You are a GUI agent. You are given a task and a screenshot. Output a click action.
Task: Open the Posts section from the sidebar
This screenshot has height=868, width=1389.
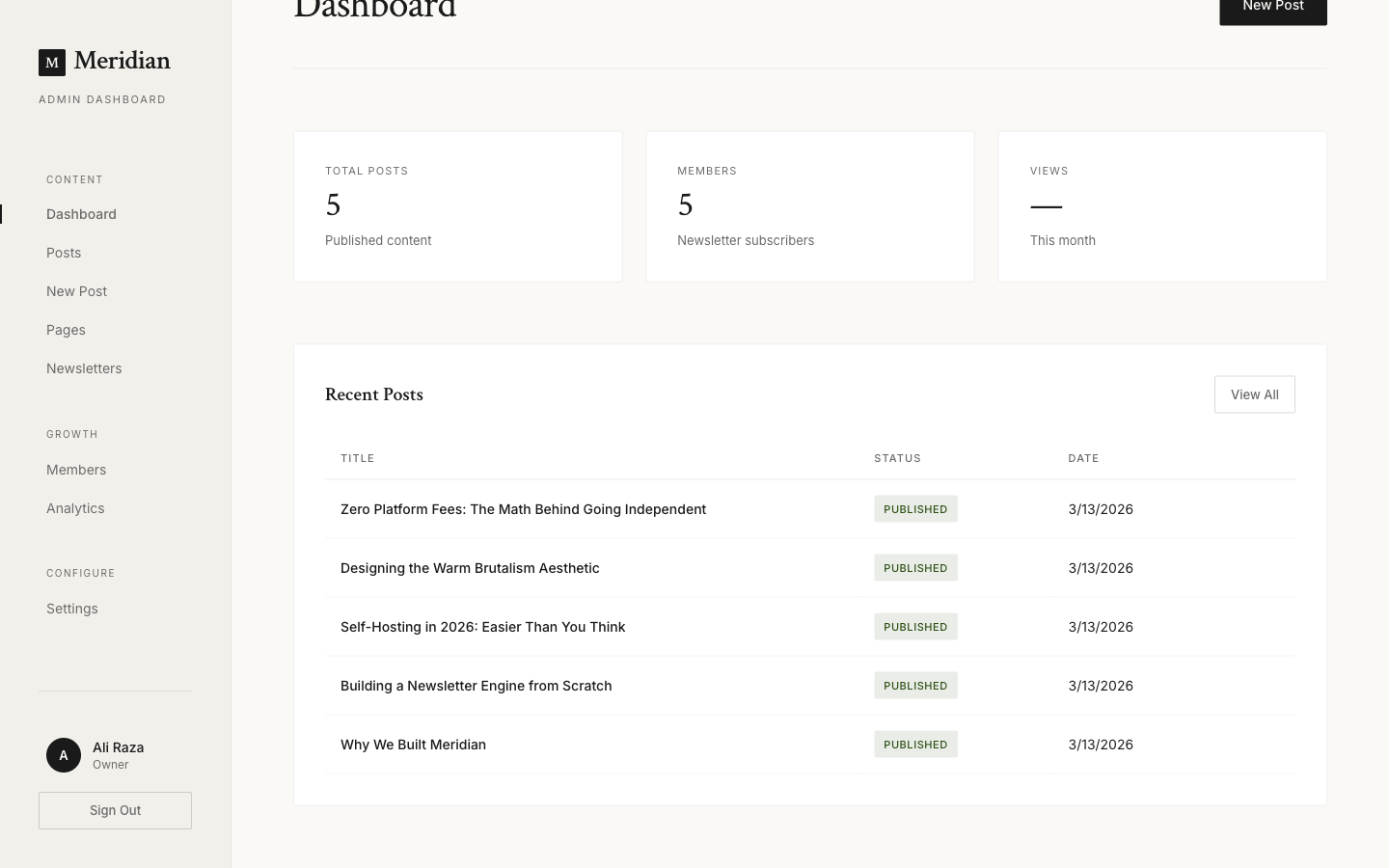click(x=64, y=253)
